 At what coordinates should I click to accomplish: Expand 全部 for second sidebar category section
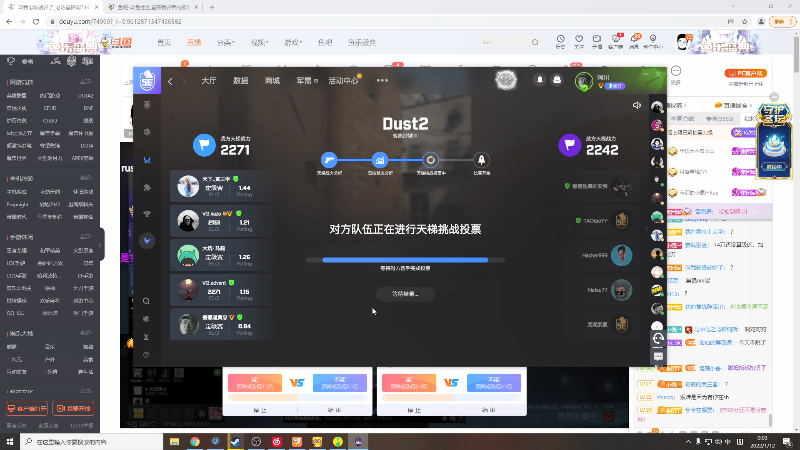point(86,178)
